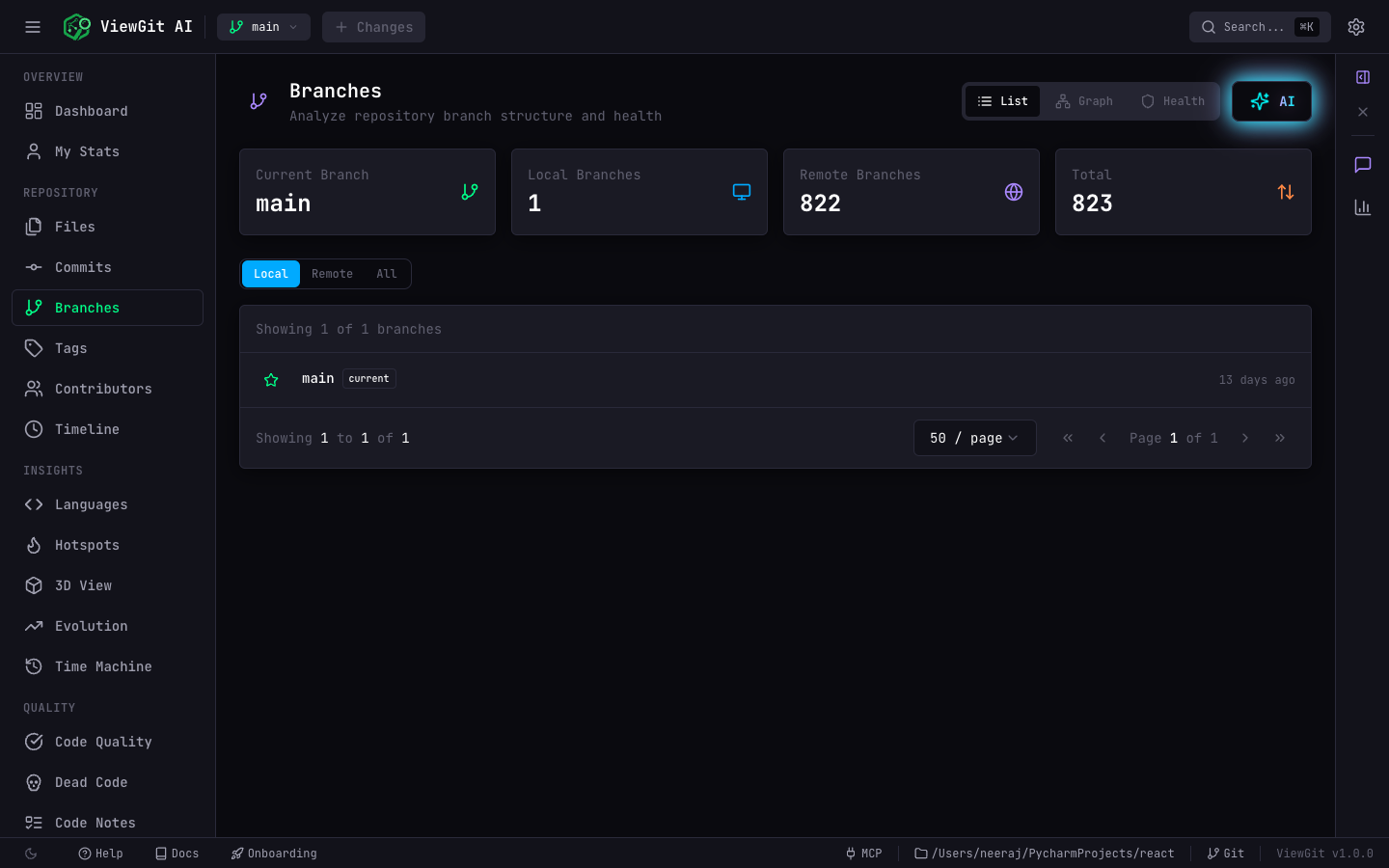The height and width of the screenshot is (868, 1389).
Task: Open the Onboarding link in status bar
Action: point(274,854)
